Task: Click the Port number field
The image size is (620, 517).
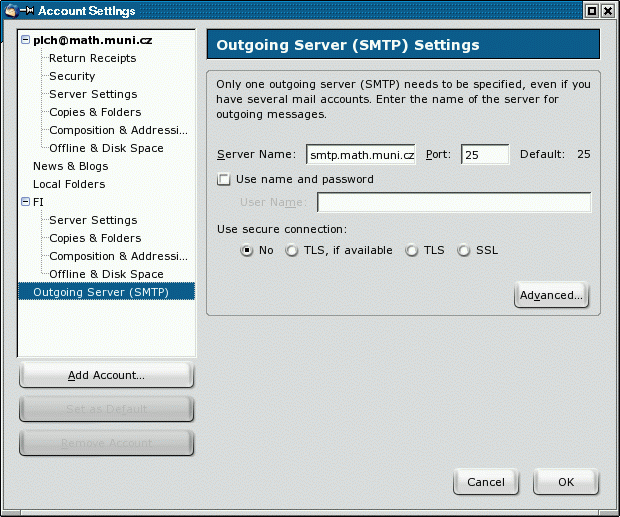Action: coord(485,154)
